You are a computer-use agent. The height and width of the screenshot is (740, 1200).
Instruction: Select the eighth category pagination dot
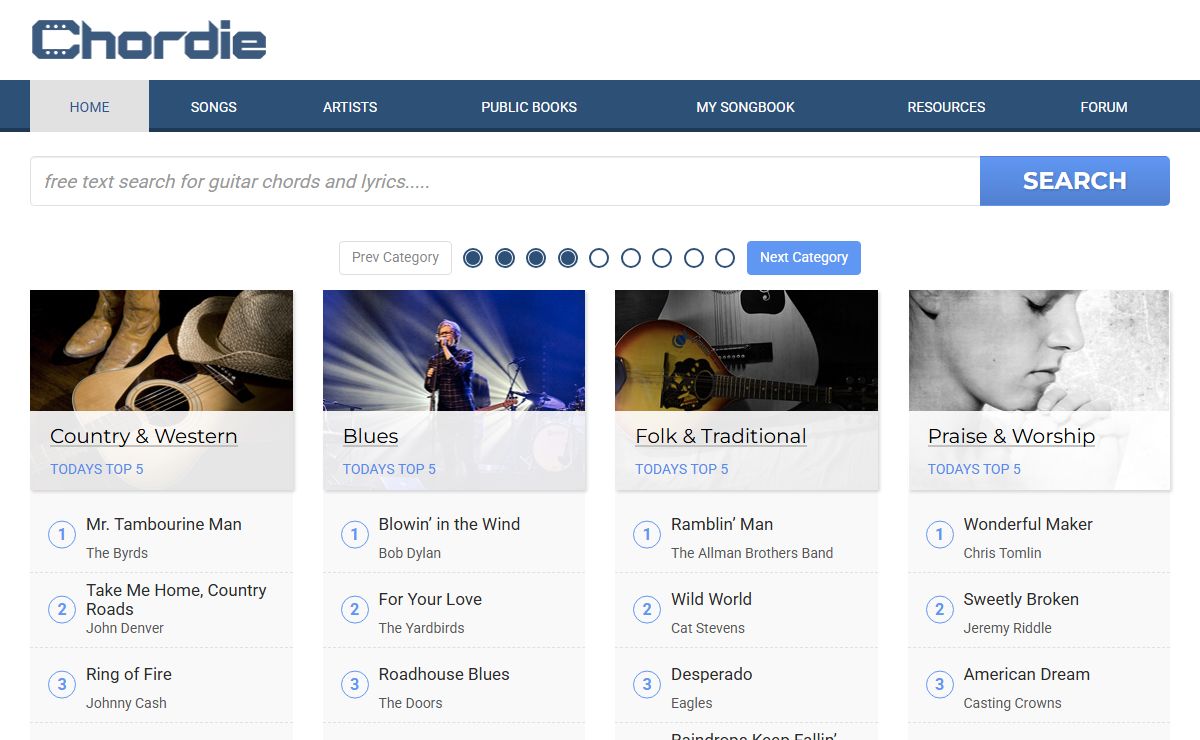pos(694,258)
